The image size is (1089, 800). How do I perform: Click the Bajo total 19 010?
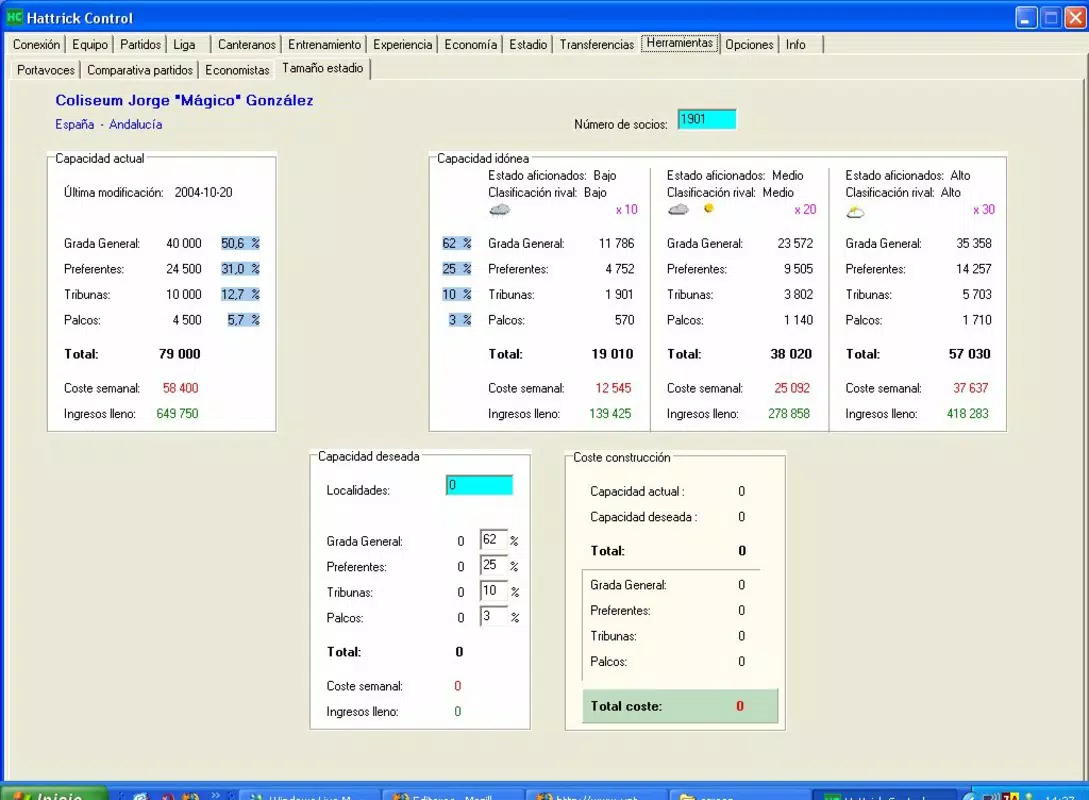[613, 354]
